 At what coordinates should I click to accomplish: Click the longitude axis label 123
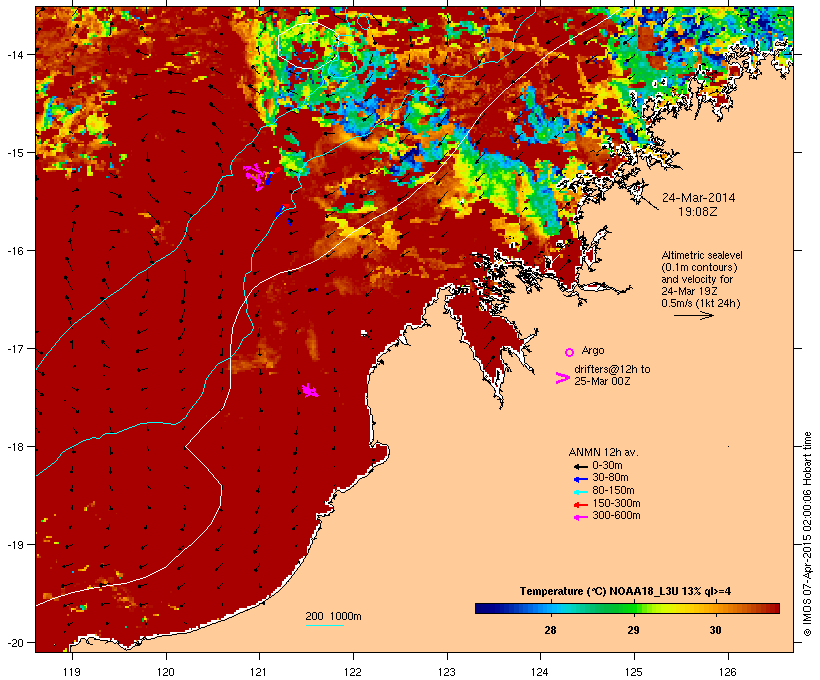coord(447,672)
